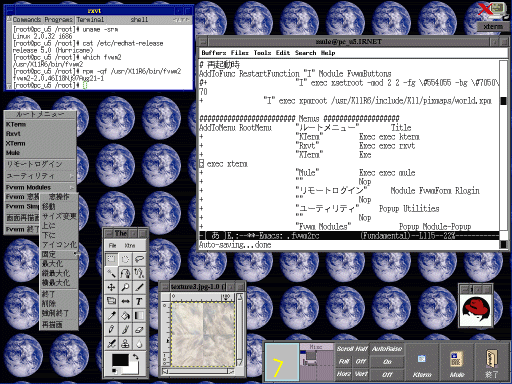Choose アイコン化 from window operations menu
Viewport: 512px width, 384px height.
coord(59,244)
